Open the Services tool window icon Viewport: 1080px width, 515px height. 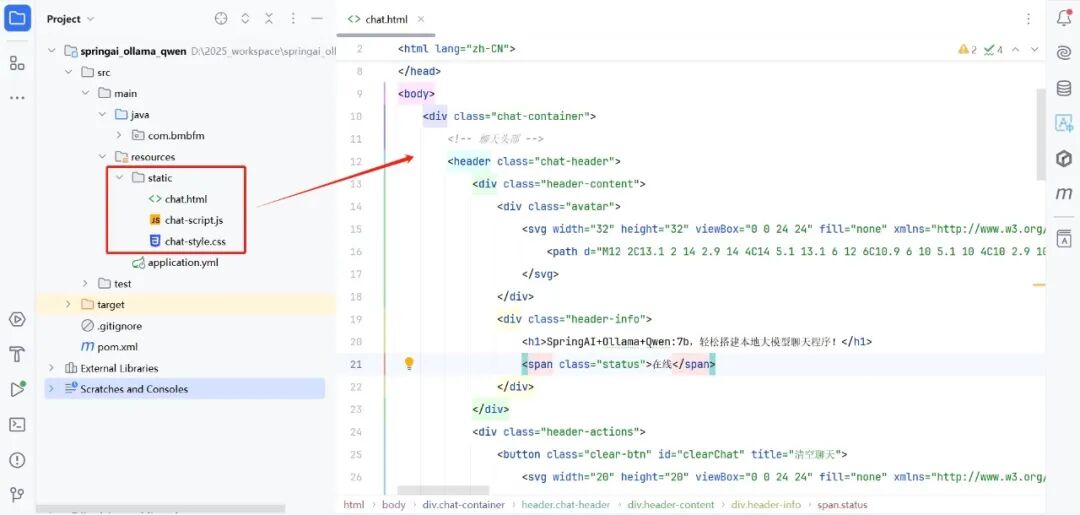coord(17,319)
